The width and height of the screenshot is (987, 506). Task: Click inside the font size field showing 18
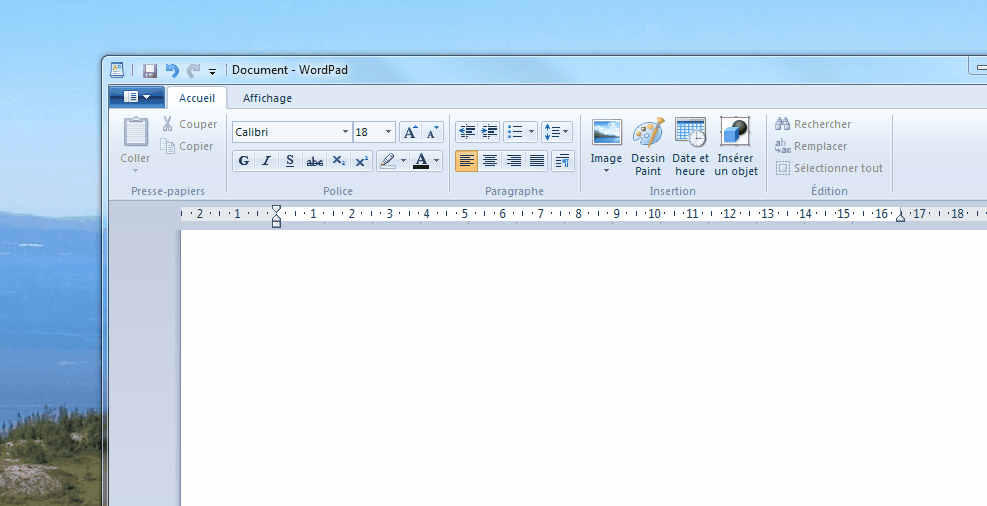(368, 132)
